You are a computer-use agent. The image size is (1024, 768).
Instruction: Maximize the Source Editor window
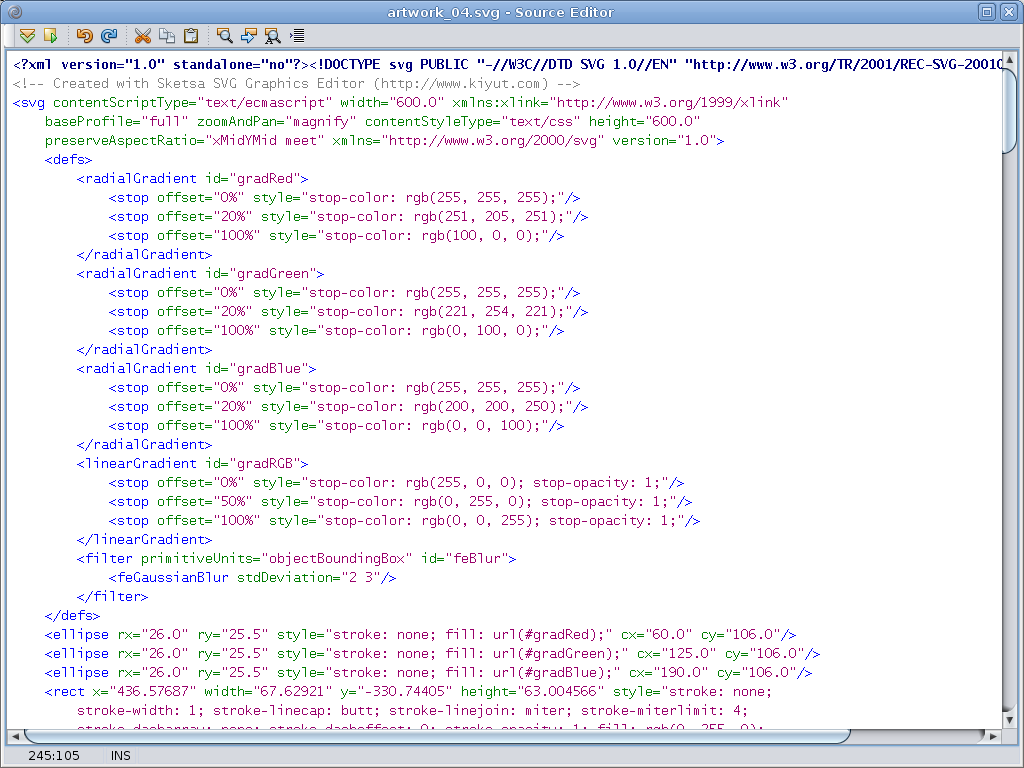coord(986,12)
